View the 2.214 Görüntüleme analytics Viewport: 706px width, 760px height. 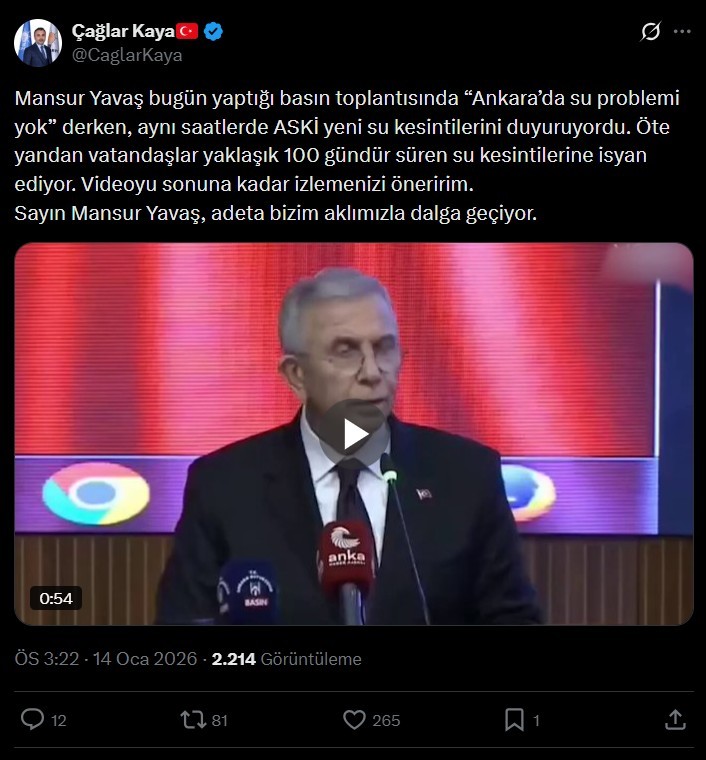287,659
